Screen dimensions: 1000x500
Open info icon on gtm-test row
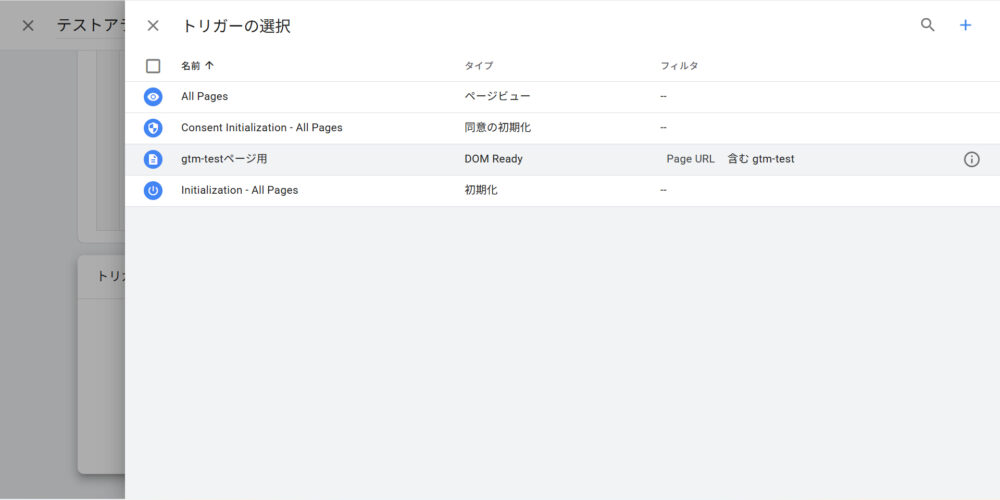[971, 159]
